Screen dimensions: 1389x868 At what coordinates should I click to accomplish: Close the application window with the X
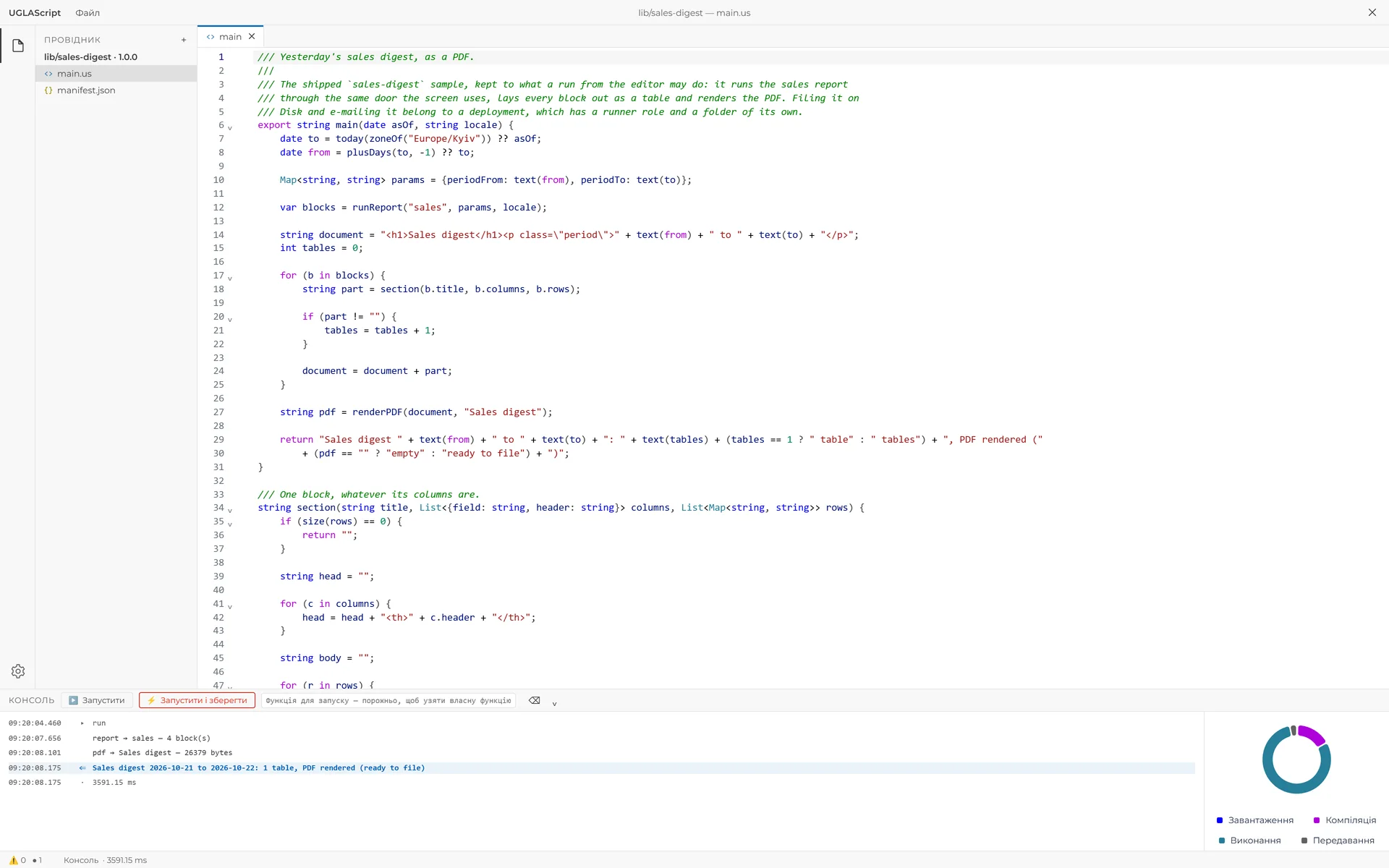tap(1372, 12)
